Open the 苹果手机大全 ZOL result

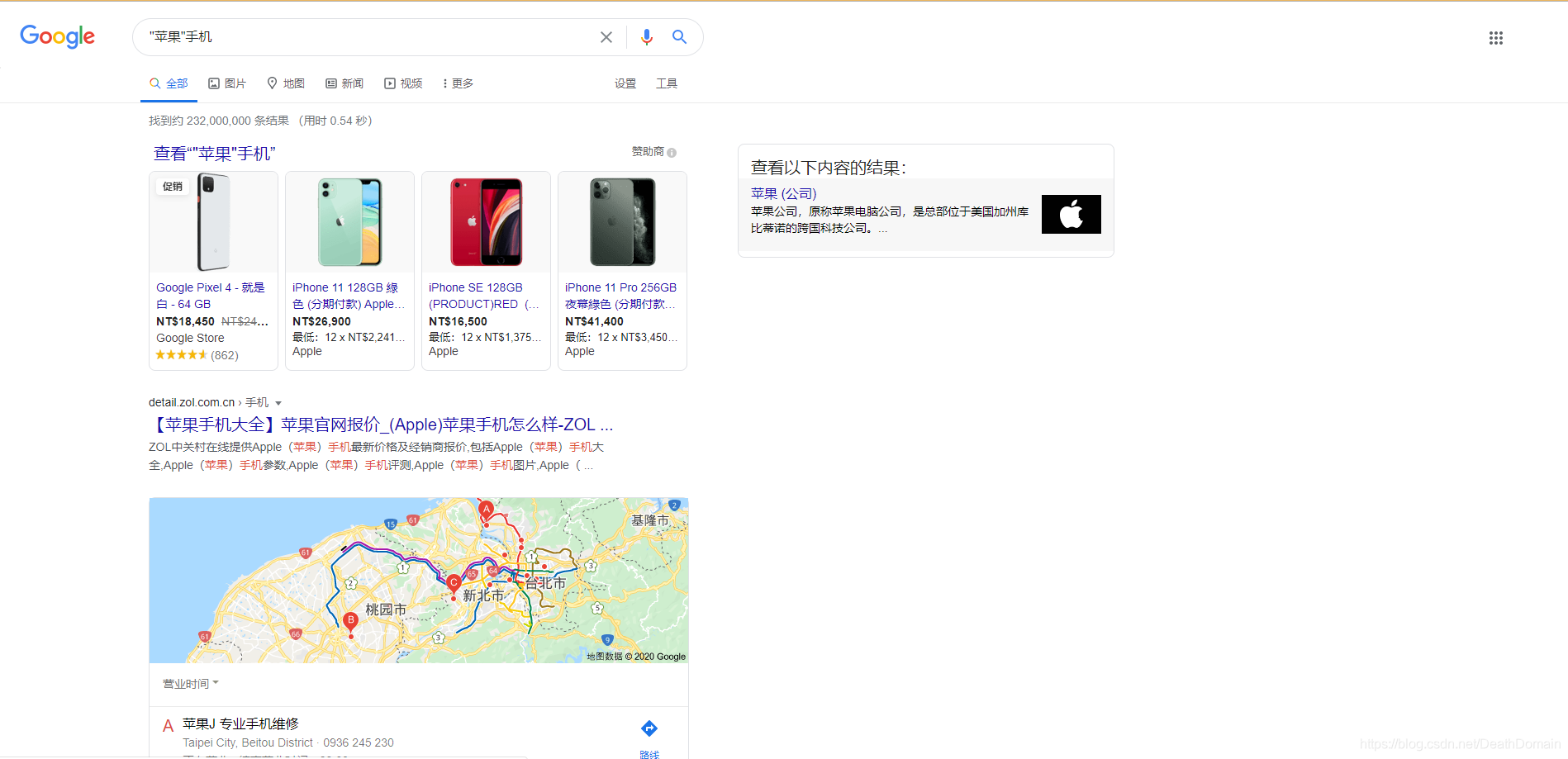tap(381, 425)
